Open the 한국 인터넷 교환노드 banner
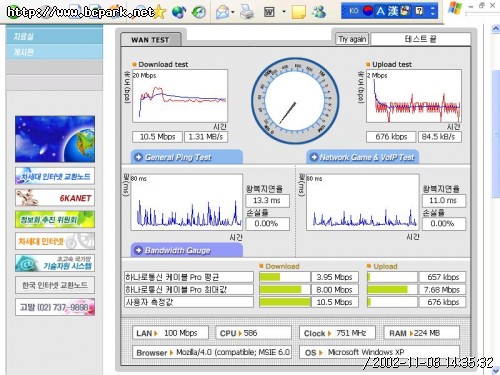Image resolution: width=500 pixels, height=375 pixels. (55, 285)
